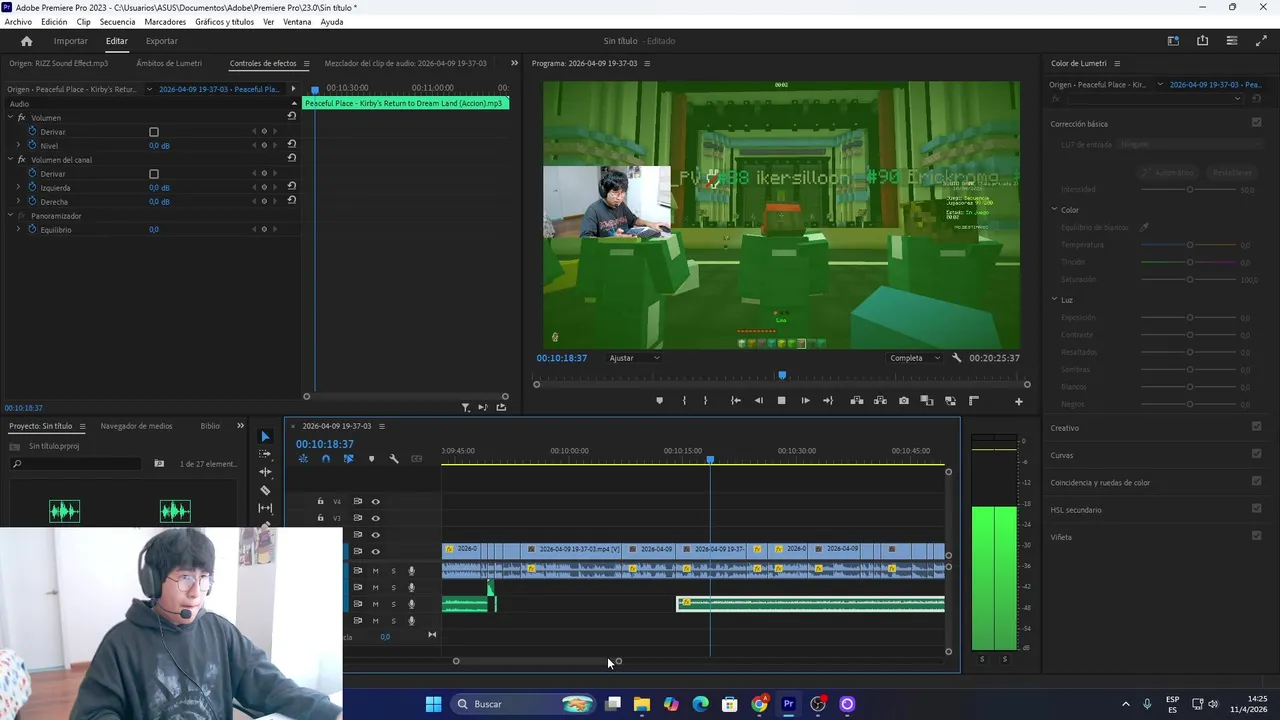The image size is (1280, 720).
Task: Toggle insert sequences as nests icon
Action: [303, 459]
